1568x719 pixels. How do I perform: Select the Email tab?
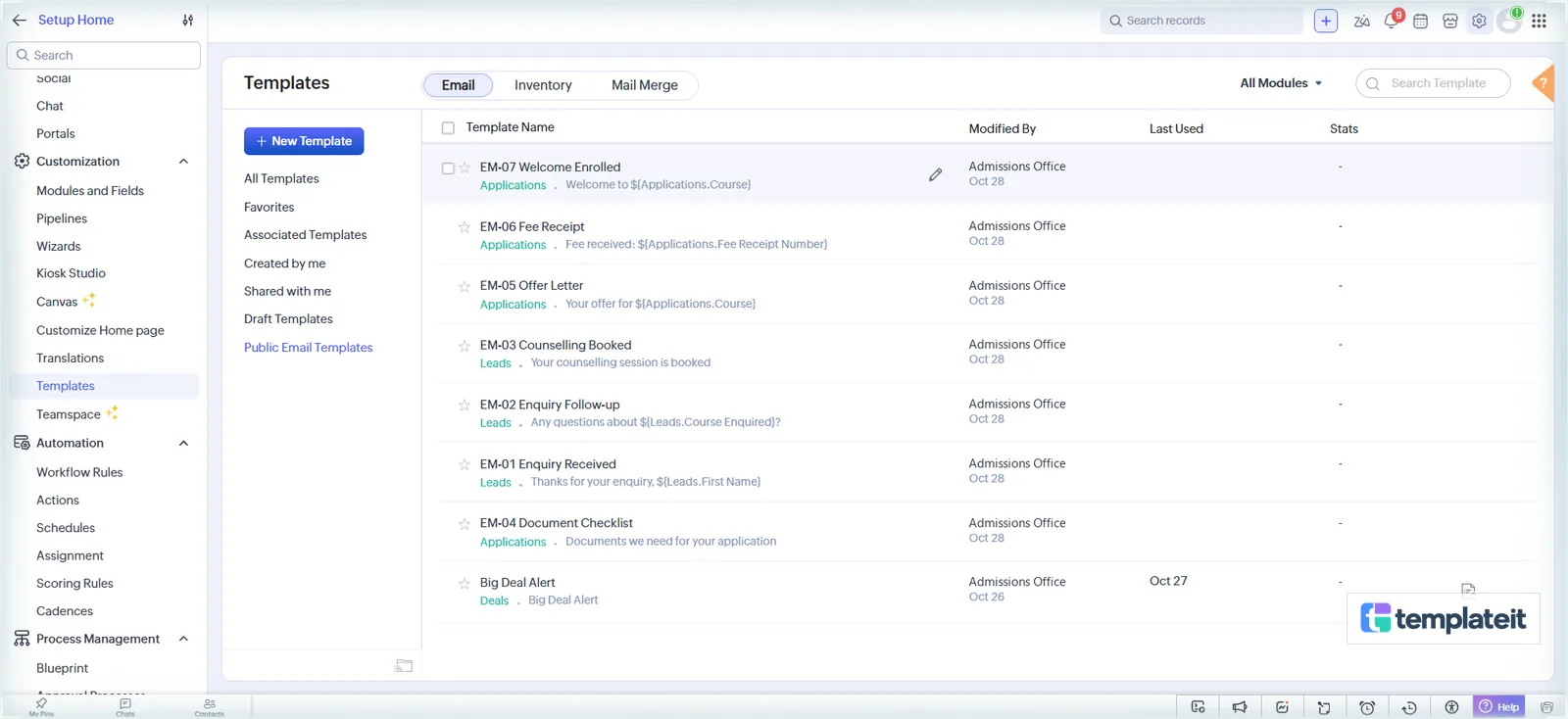pyautogui.click(x=458, y=85)
